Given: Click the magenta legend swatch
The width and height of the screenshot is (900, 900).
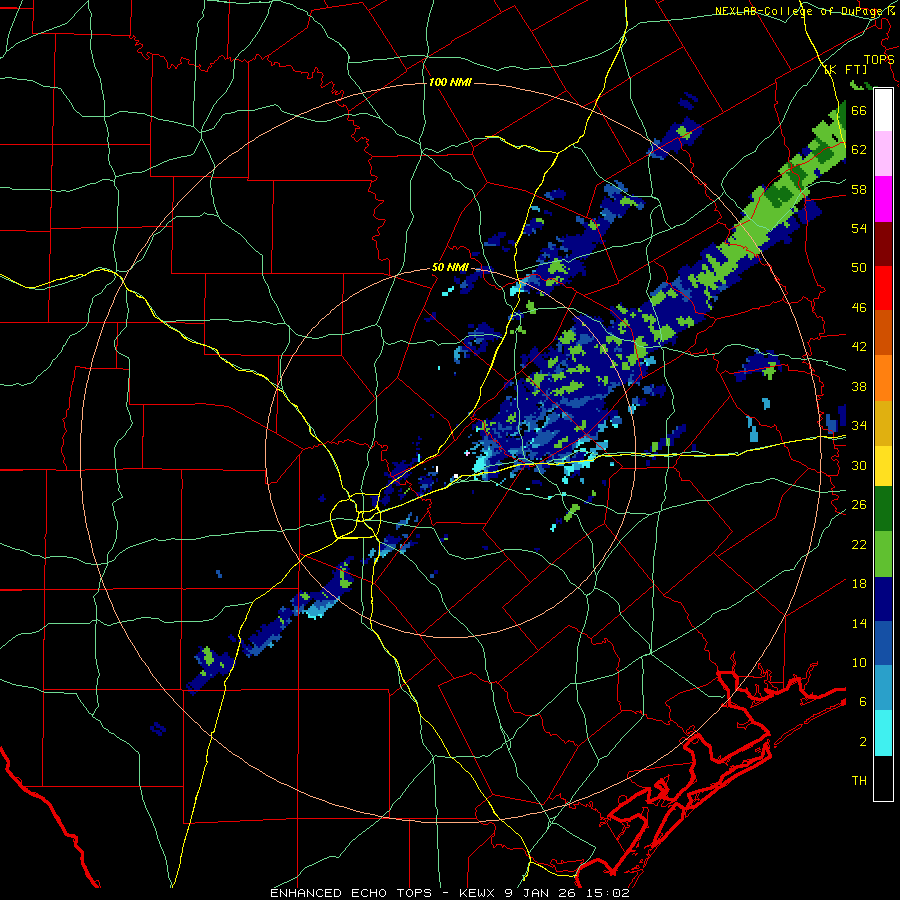Looking at the screenshot, I should coord(883,199).
